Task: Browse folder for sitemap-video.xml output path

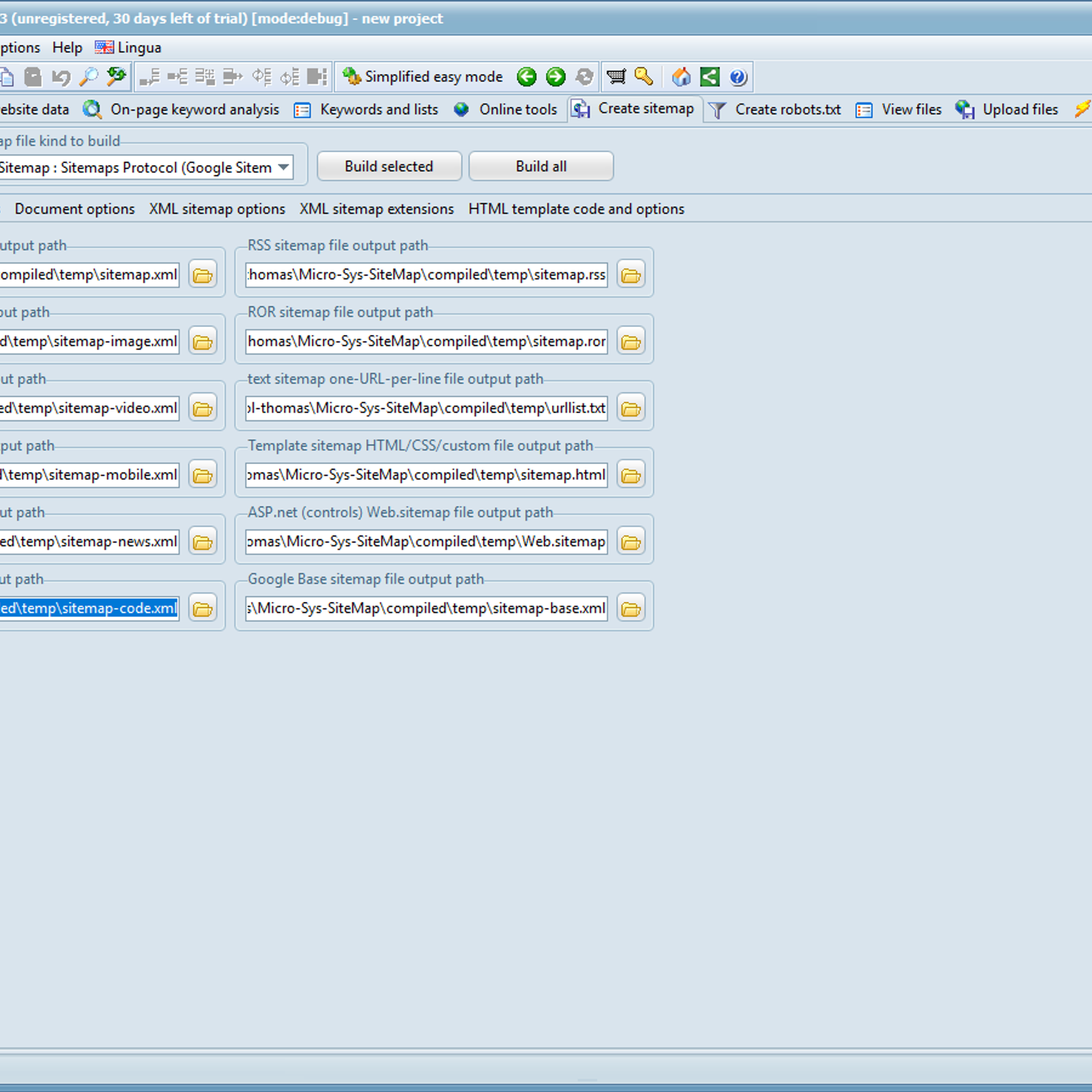Action: click(x=203, y=409)
